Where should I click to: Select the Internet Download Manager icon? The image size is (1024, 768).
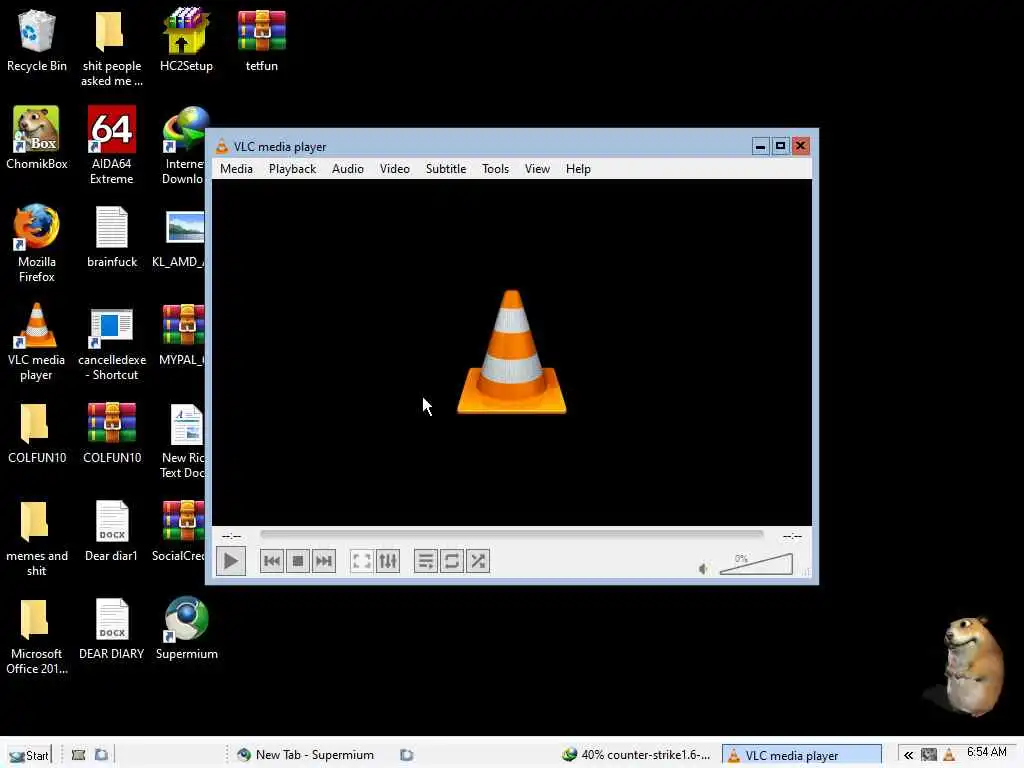pos(184,145)
